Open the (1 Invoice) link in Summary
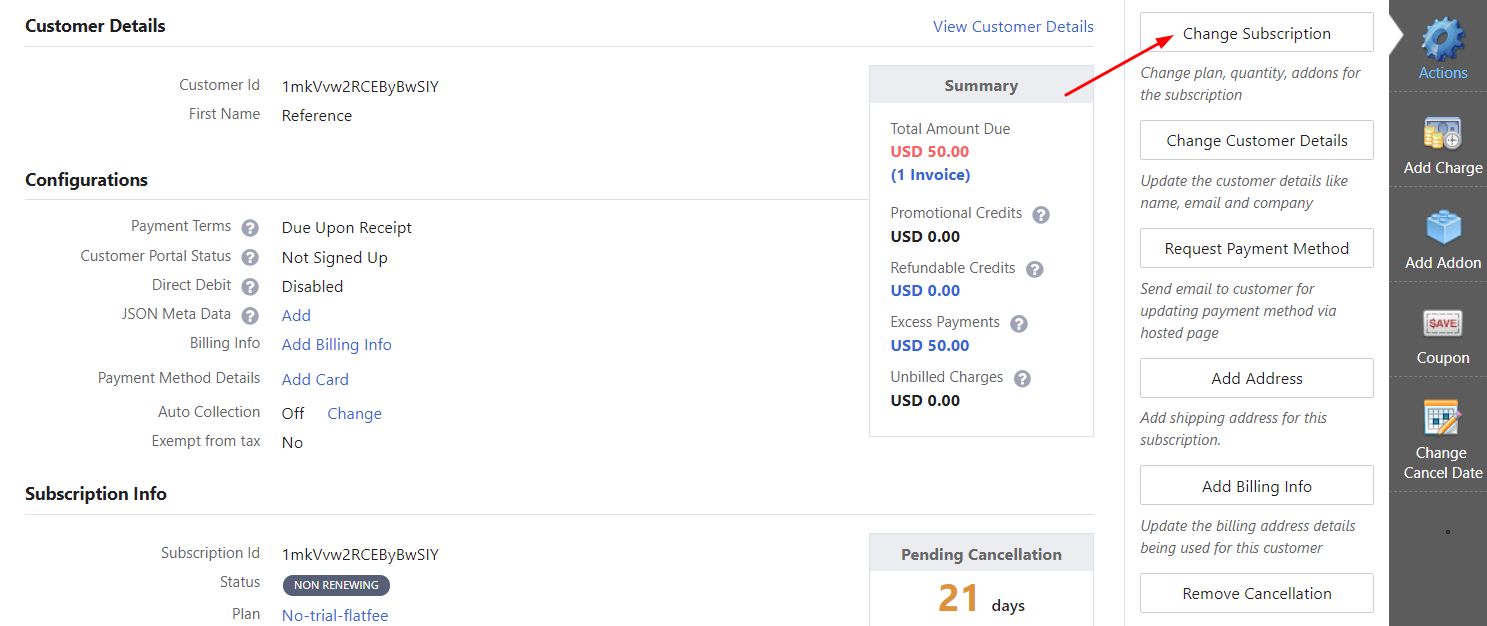 click(x=930, y=175)
